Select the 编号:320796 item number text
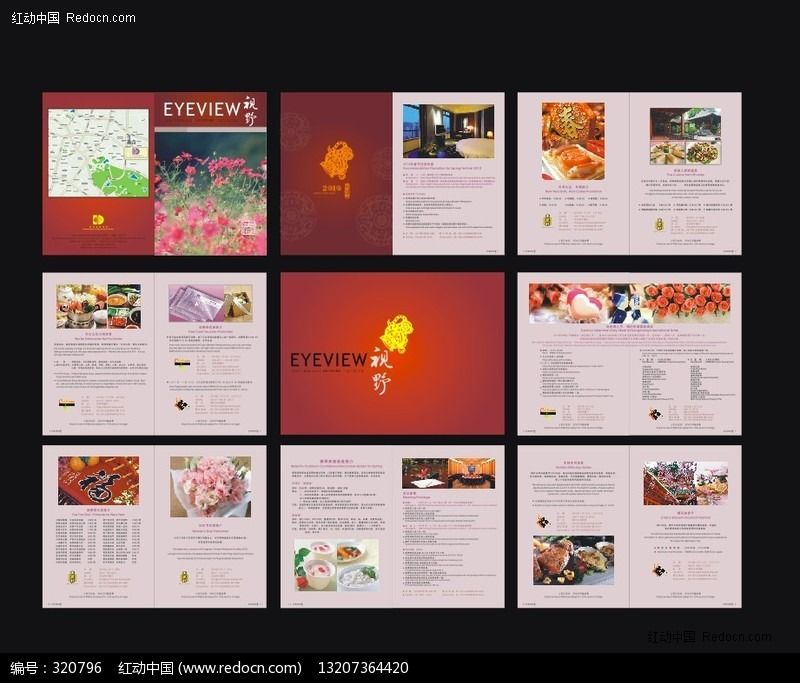 tap(56, 668)
